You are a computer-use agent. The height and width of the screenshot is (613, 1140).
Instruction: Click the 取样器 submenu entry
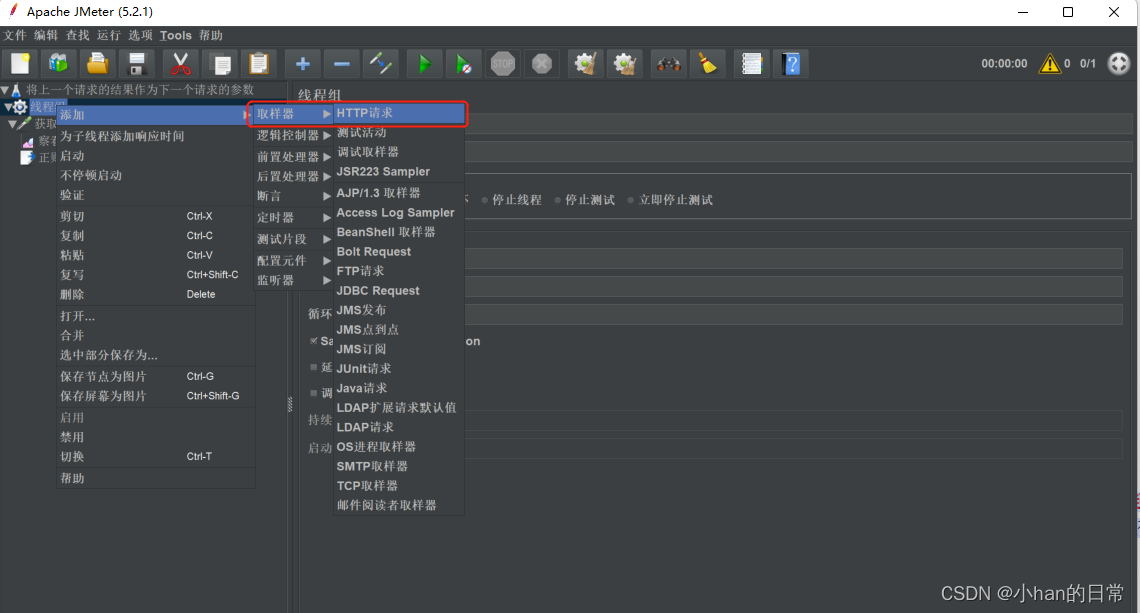pos(293,113)
